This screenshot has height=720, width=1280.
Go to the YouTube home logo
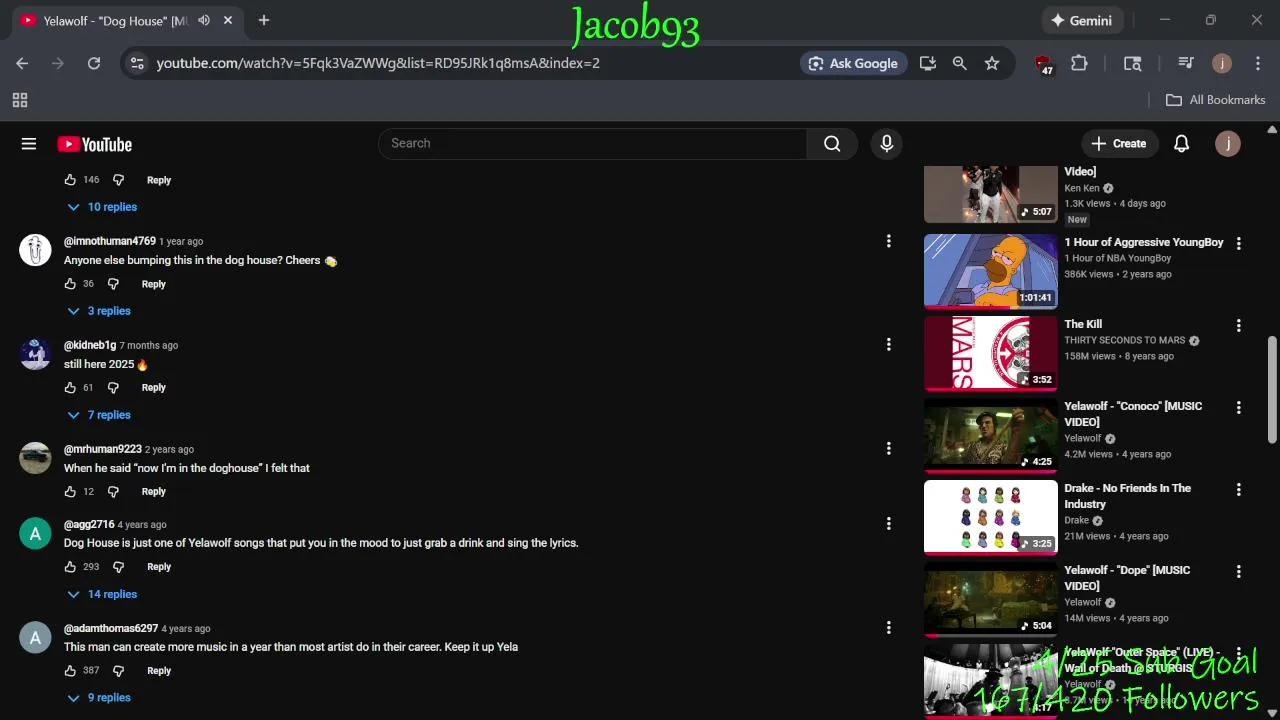click(95, 144)
